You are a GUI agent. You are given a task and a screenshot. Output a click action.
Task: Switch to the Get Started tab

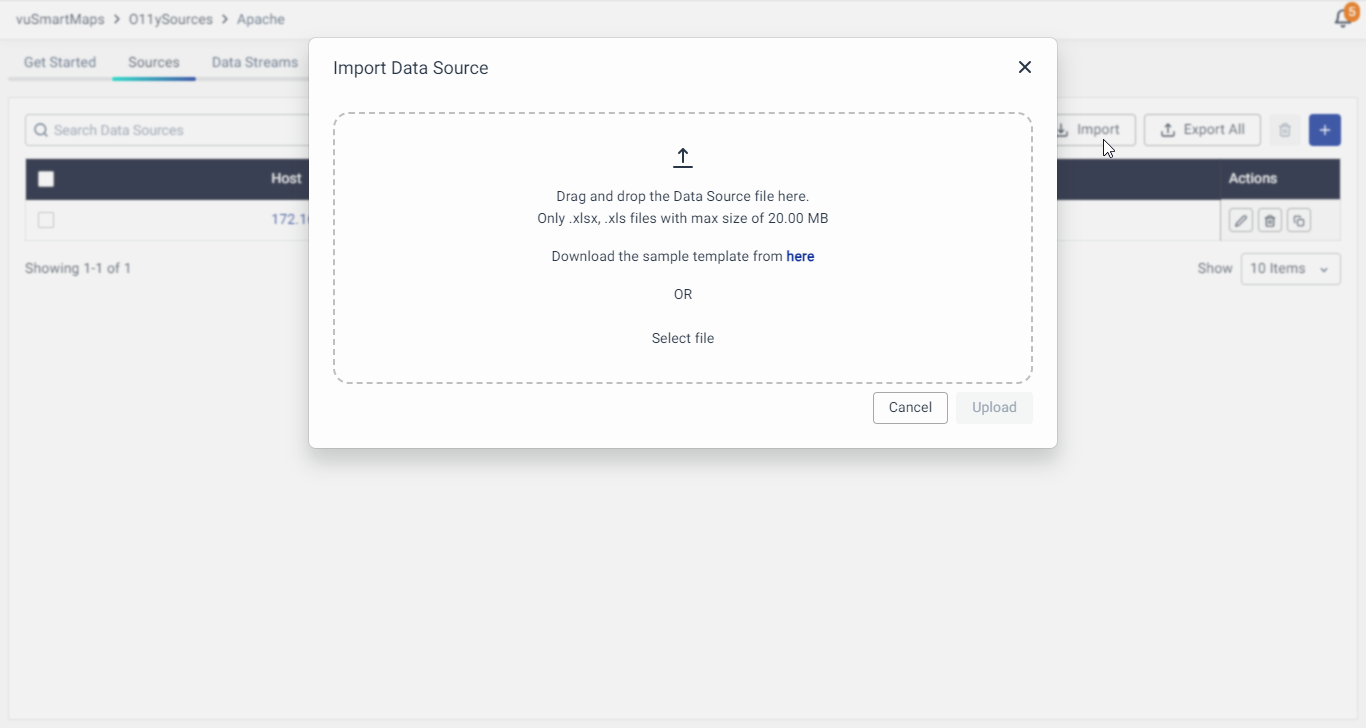tap(60, 62)
